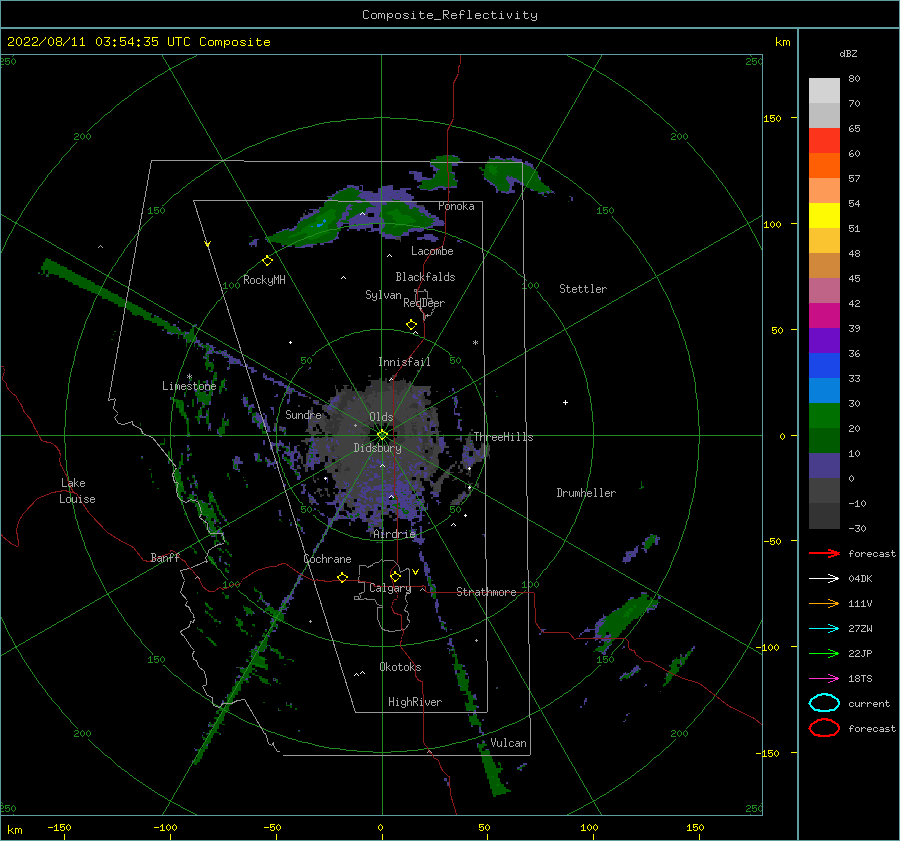
Task: Click the Stettler town label
Action: [x=583, y=289]
